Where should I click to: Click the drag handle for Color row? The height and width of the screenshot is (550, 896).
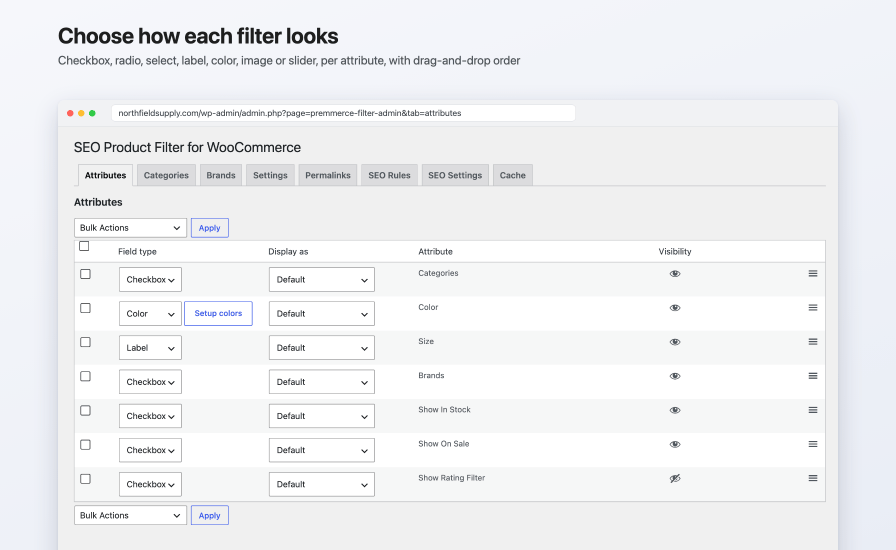pos(813,308)
